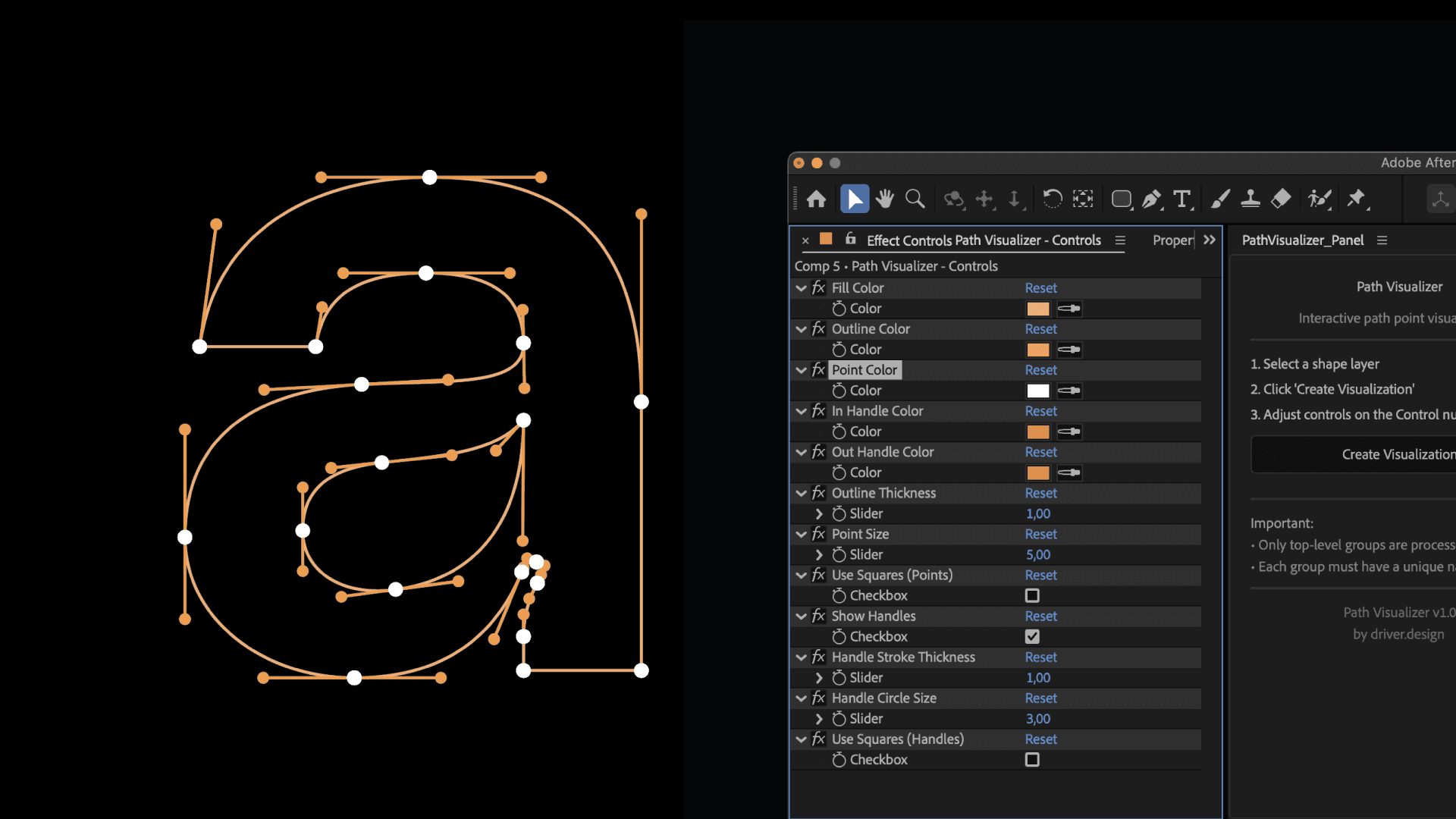The image size is (1456, 819).
Task: Collapse the Fill Color effect group
Action: click(x=801, y=288)
